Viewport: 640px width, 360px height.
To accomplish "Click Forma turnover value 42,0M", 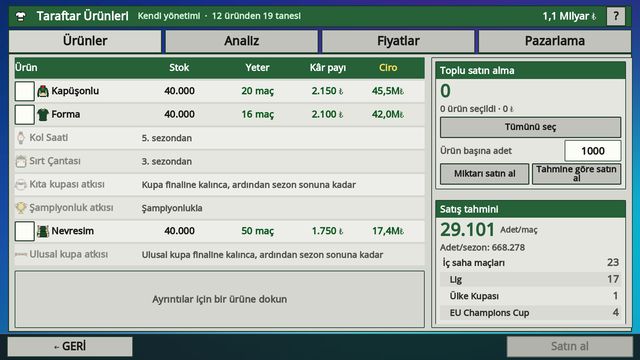I will (388, 114).
